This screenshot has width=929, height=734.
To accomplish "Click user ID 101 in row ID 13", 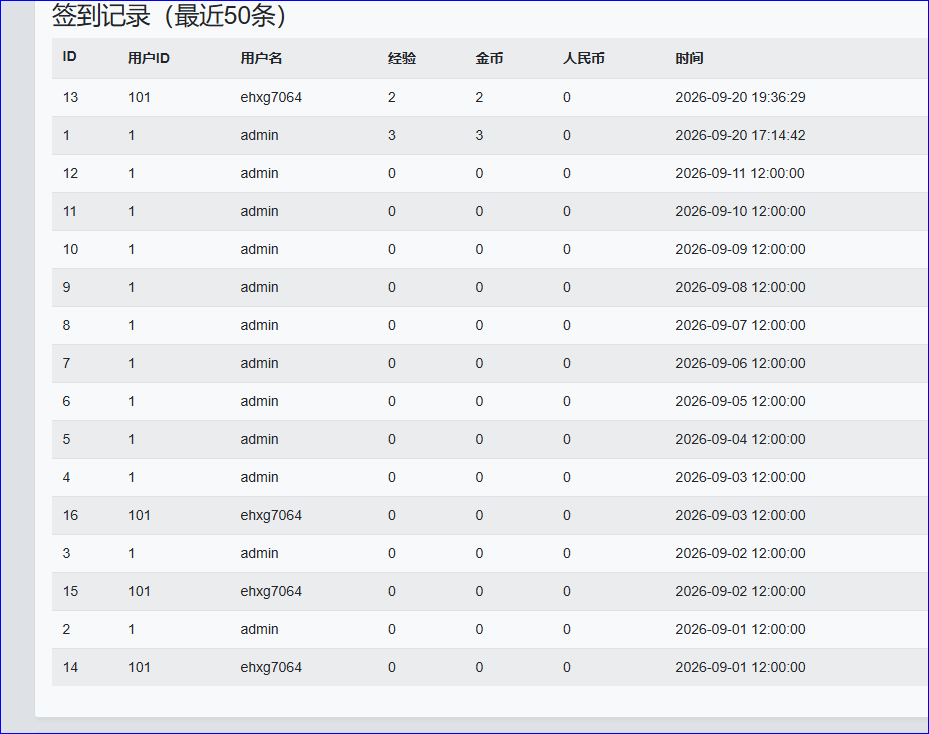I will pos(139,97).
